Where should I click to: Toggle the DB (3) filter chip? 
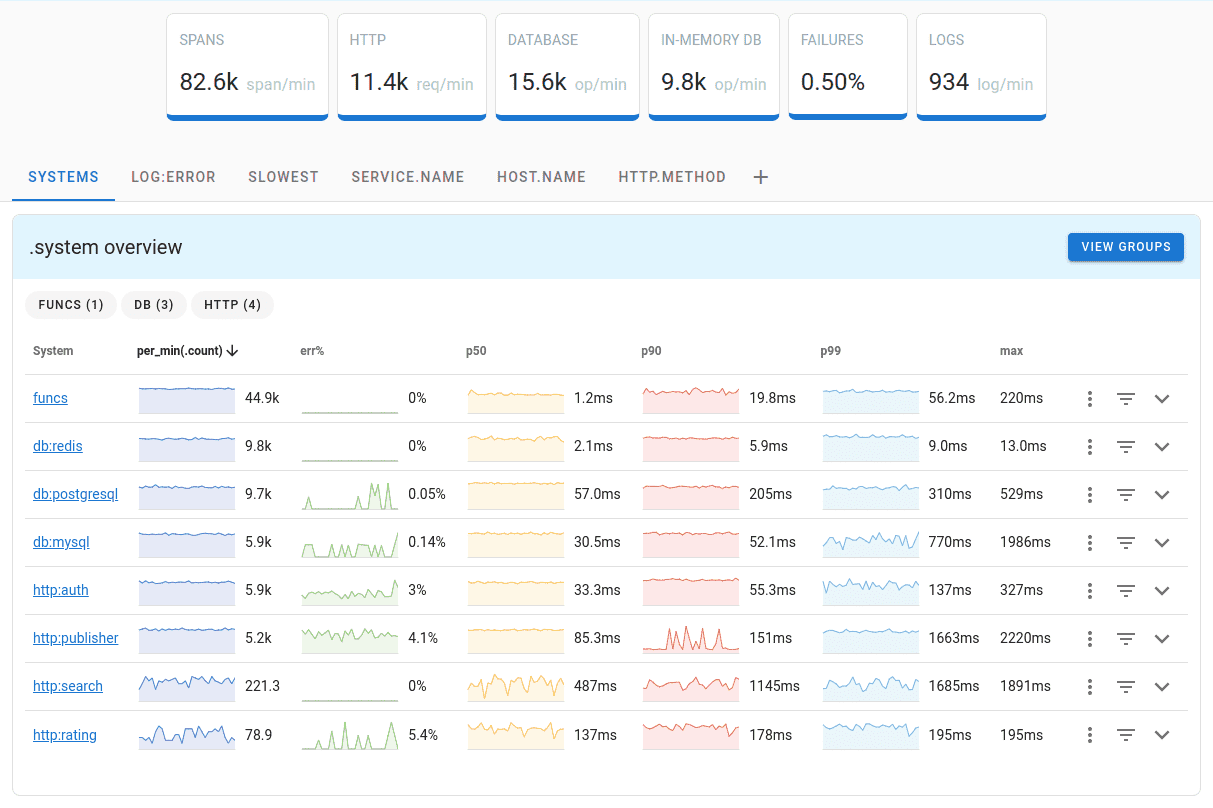[153, 305]
